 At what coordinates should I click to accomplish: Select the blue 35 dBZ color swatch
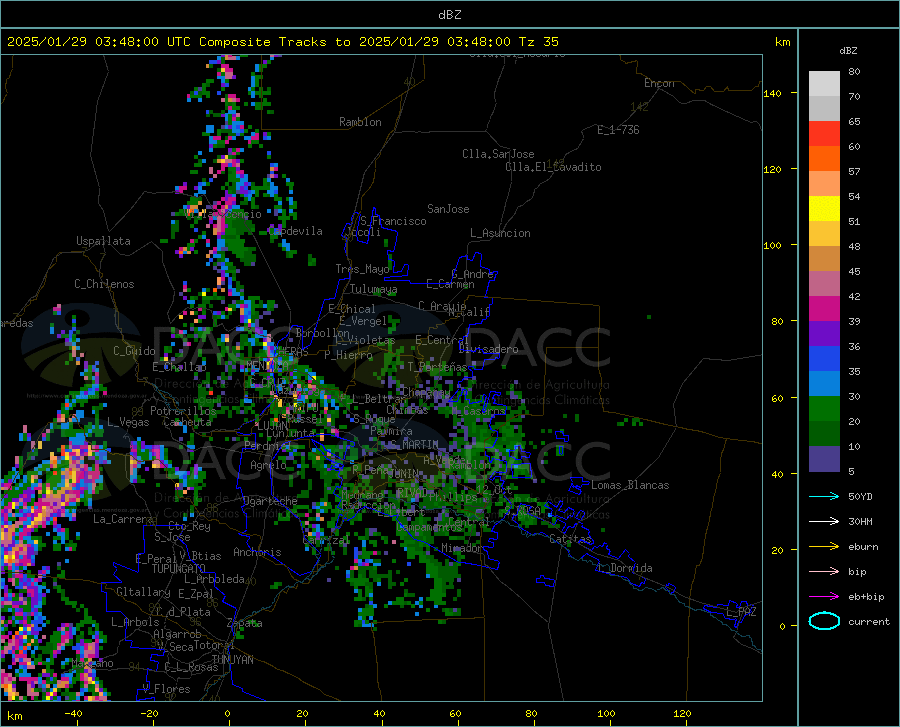point(824,359)
